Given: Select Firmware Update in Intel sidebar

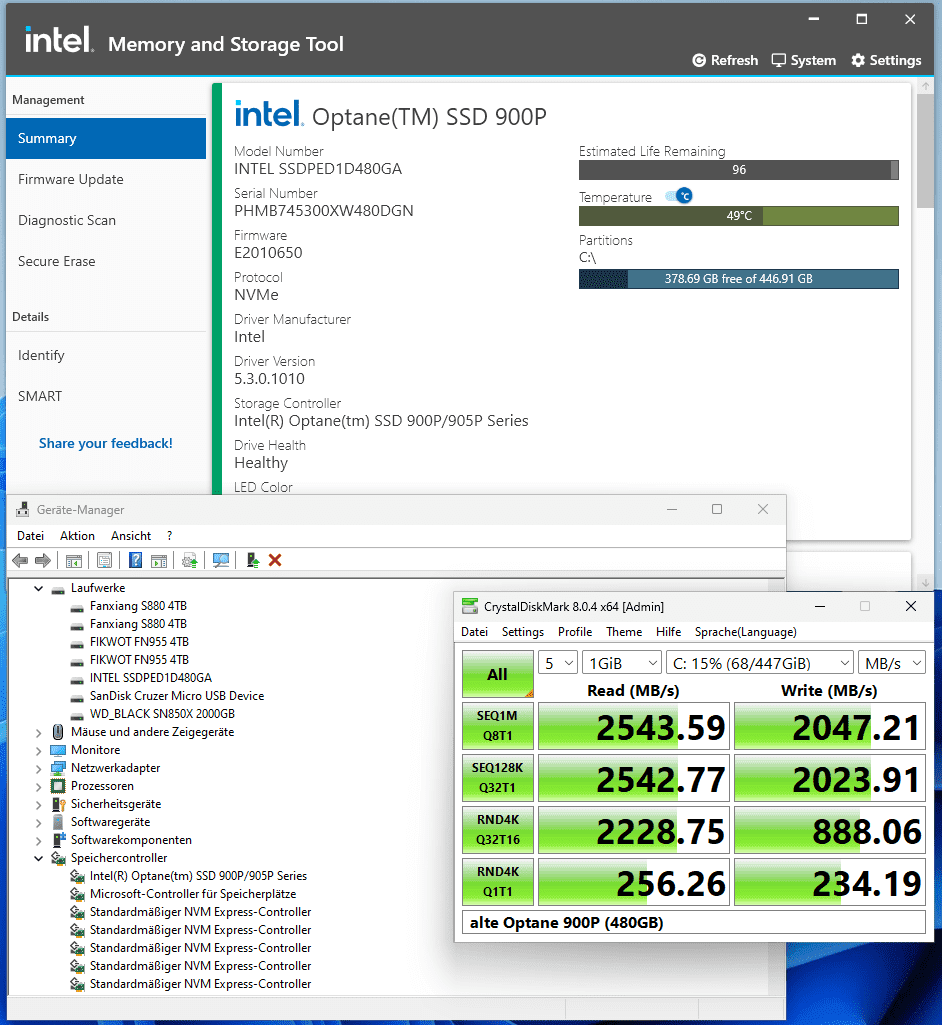Looking at the screenshot, I should pyautogui.click(x=106, y=179).
